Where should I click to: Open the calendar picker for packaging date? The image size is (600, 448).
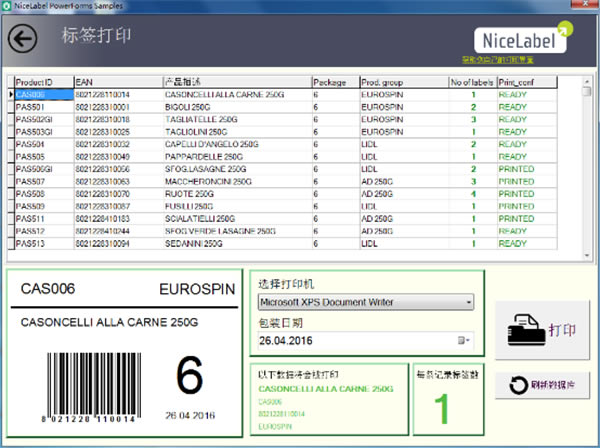click(x=464, y=341)
